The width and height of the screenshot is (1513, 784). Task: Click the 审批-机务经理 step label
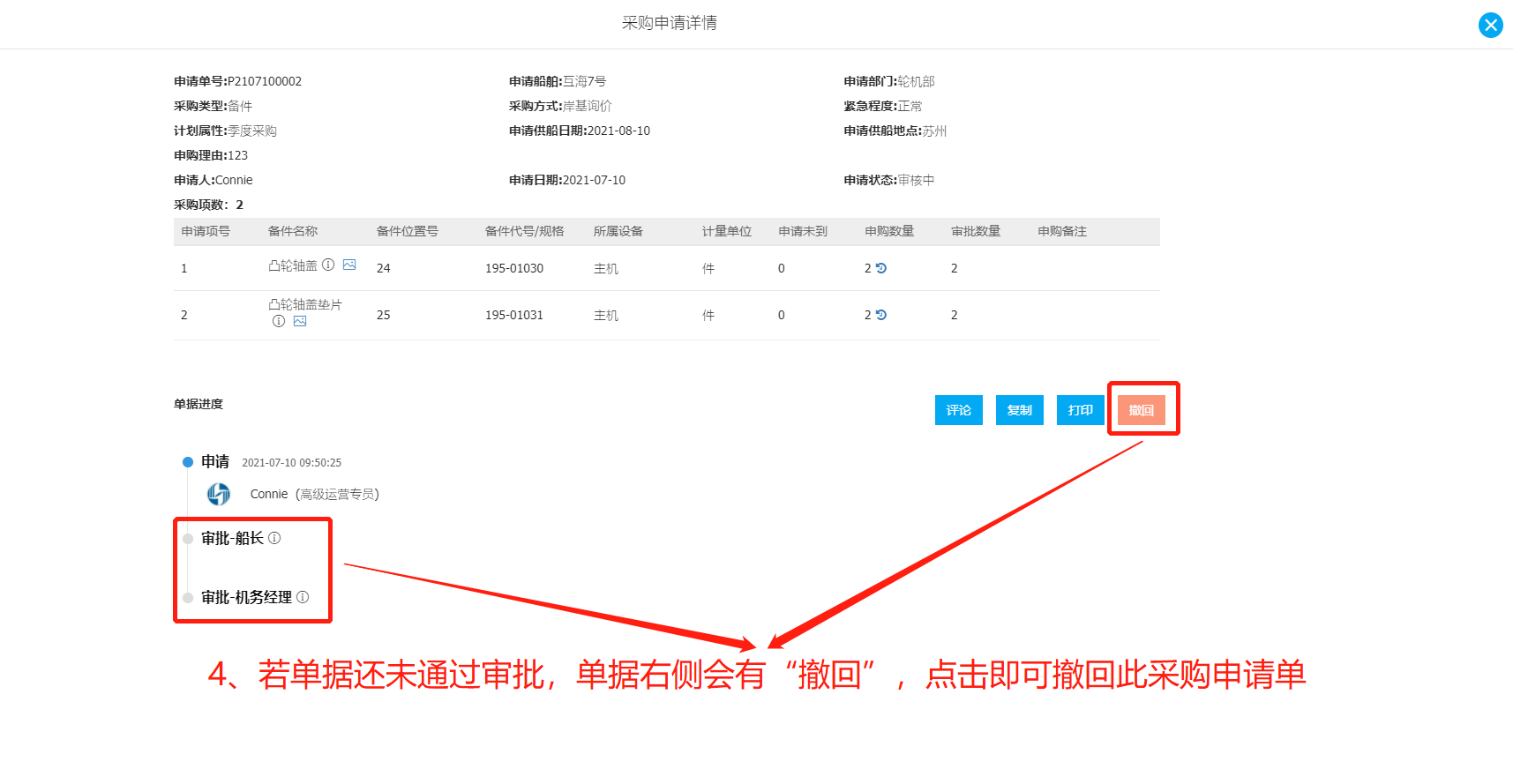(246, 597)
